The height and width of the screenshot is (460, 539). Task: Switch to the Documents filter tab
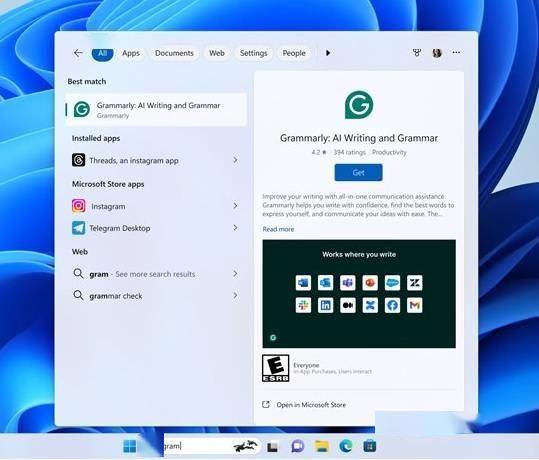coord(174,53)
